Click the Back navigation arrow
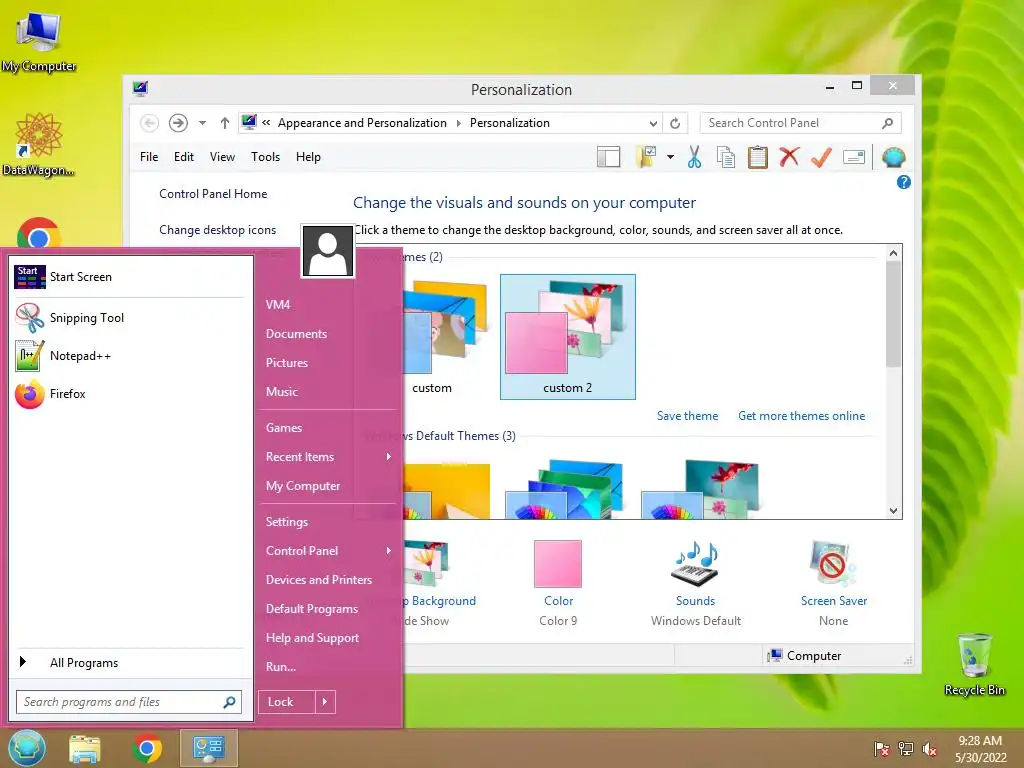The image size is (1024, 768). coord(150,123)
